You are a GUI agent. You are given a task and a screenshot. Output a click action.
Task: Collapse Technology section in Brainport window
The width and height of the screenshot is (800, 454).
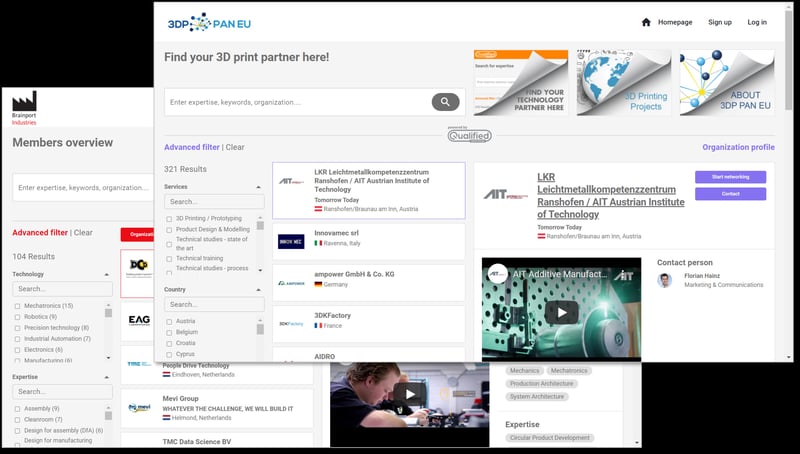[x=107, y=274]
